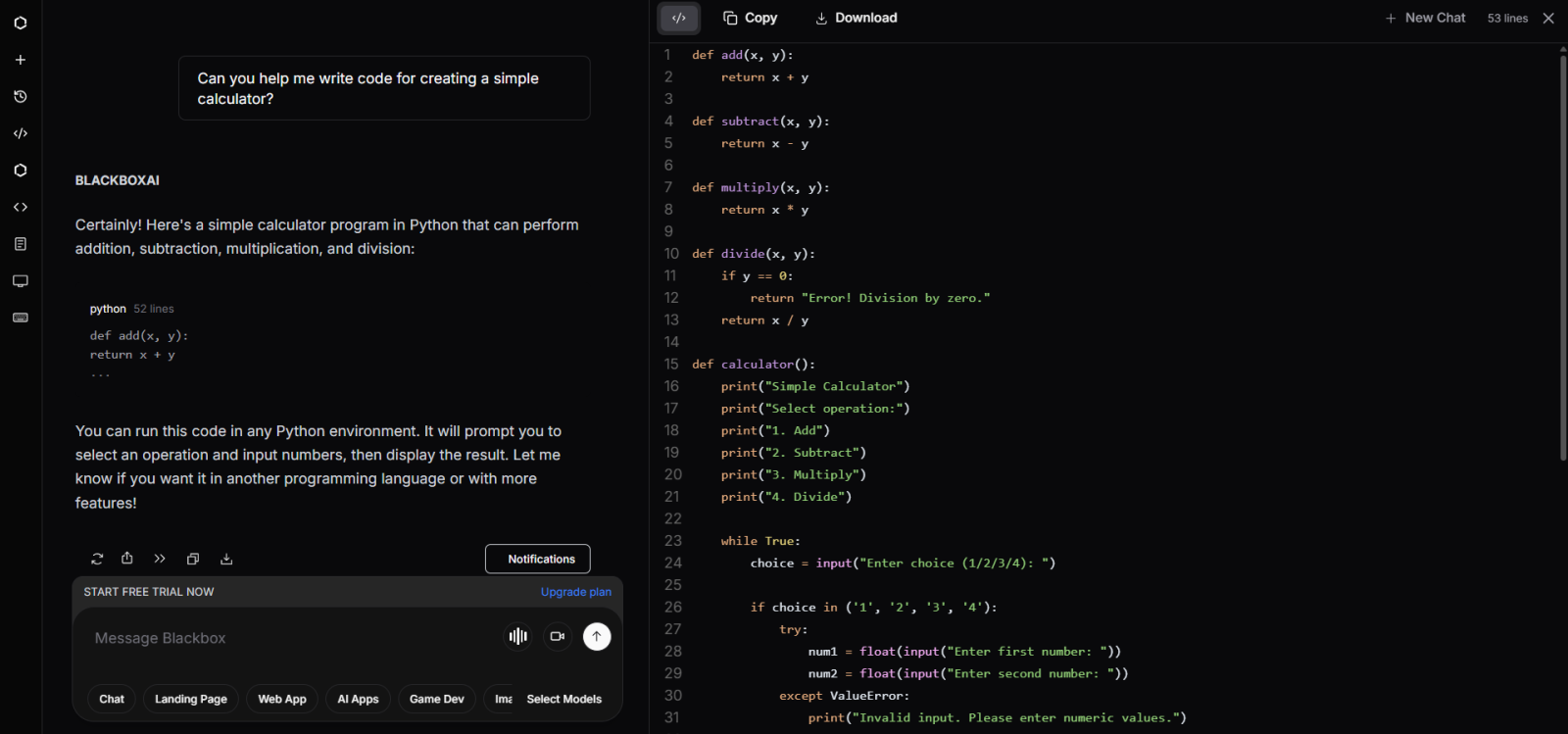Open the Select Models dropdown
The height and width of the screenshot is (734, 1568).
pyautogui.click(x=563, y=699)
